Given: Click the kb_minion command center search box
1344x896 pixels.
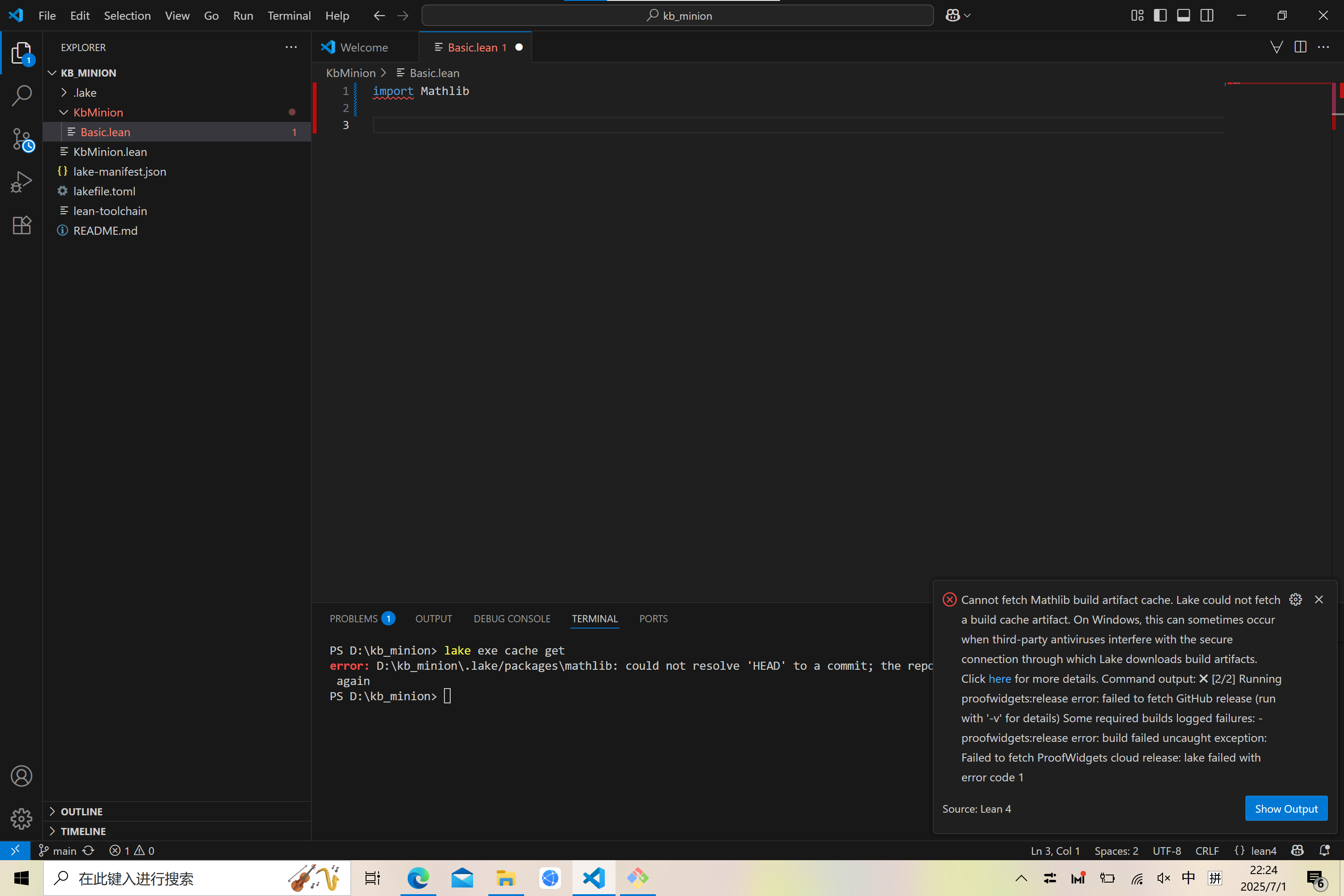Looking at the screenshot, I should (x=678, y=15).
